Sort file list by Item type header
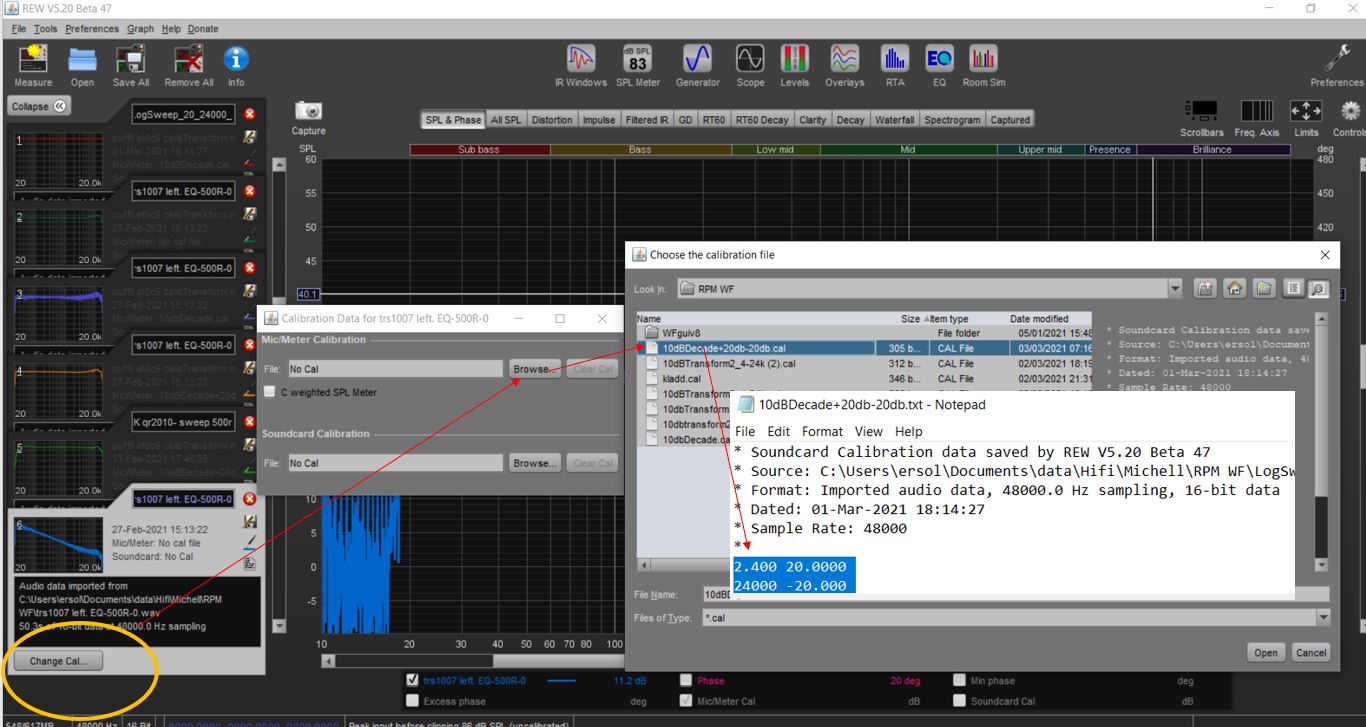Viewport: 1366px width, 727px height. click(947, 319)
